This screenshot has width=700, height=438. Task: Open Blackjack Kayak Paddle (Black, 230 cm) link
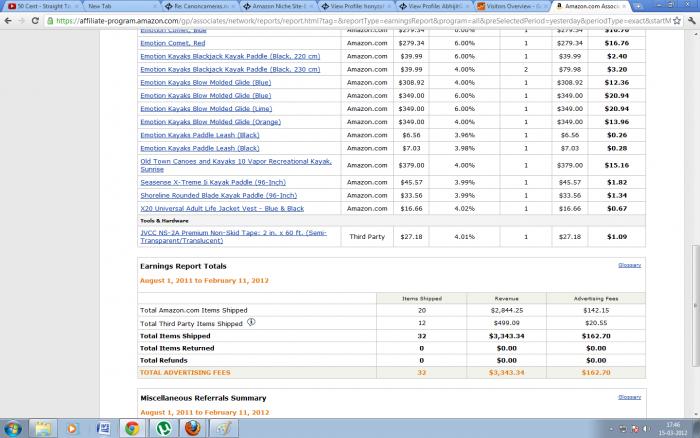click(230, 69)
